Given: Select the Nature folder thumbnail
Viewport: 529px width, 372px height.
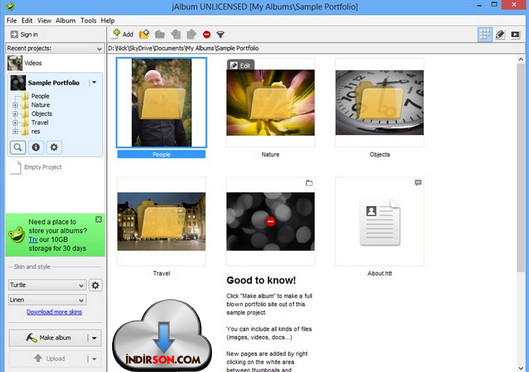Looking at the screenshot, I should [270, 103].
